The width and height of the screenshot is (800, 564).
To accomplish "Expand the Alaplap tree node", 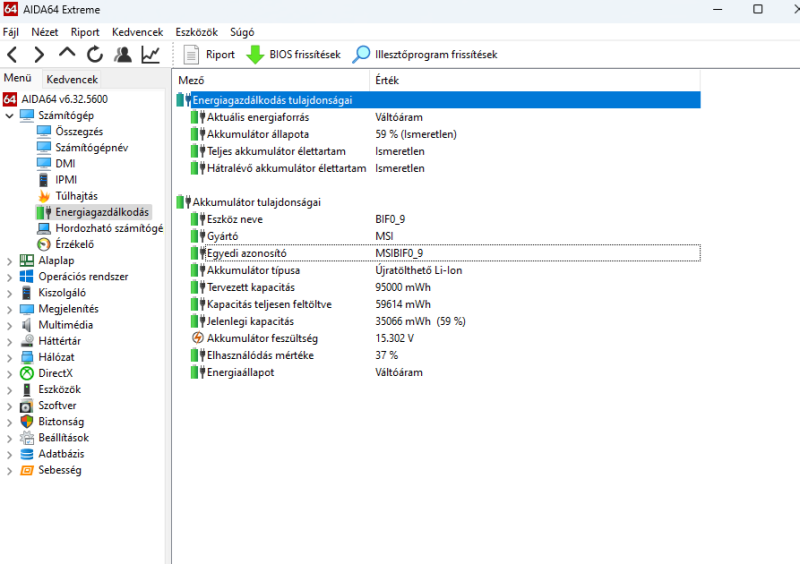I will point(9,261).
